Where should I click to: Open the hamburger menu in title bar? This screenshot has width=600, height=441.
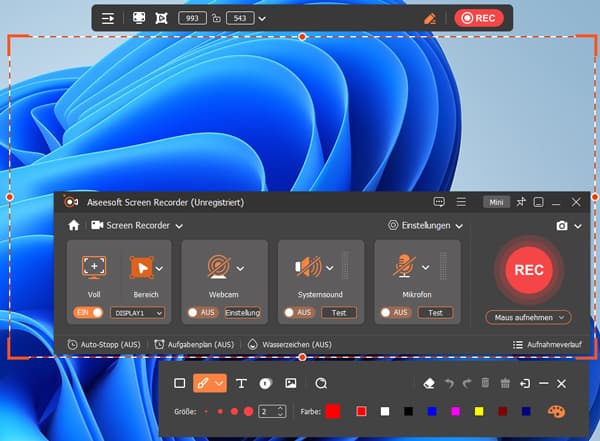point(461,202)
